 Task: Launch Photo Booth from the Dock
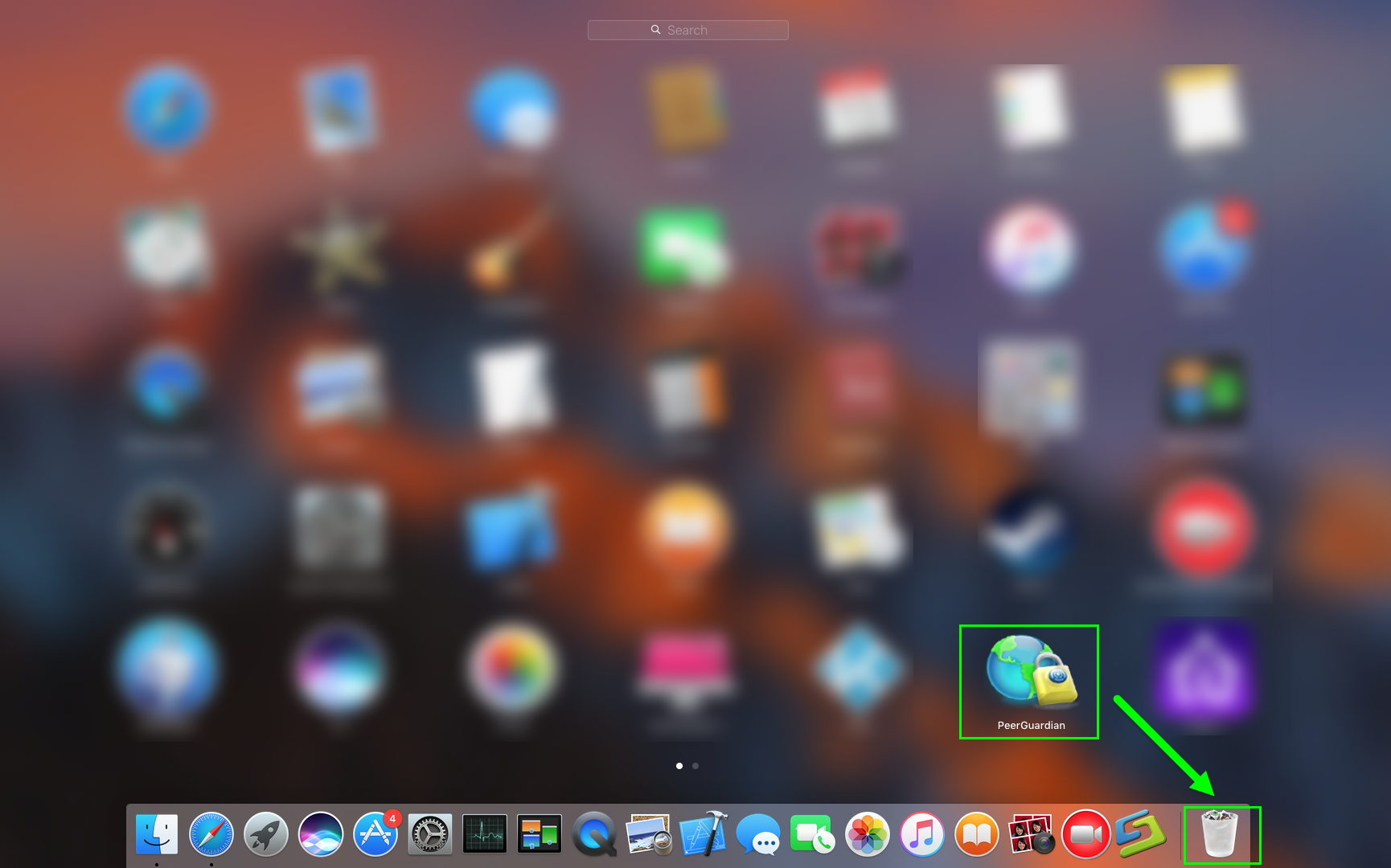pos(1030,834)
